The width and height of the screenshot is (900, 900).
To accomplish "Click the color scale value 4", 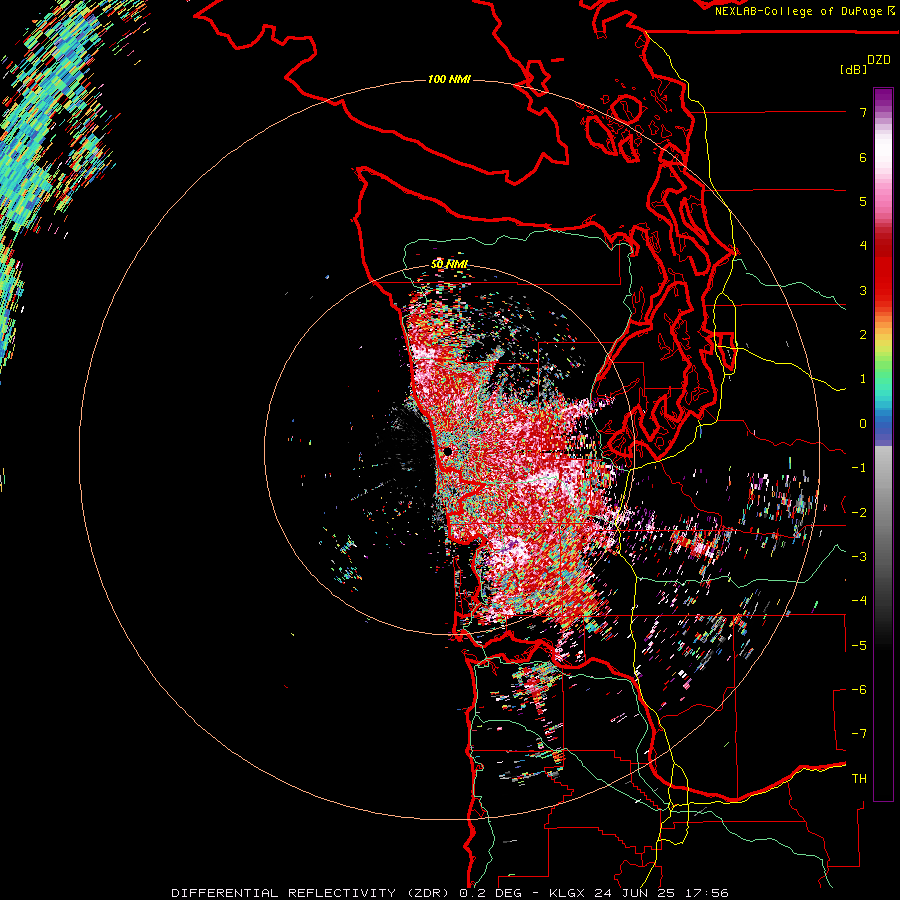I will tap(863, 246).
